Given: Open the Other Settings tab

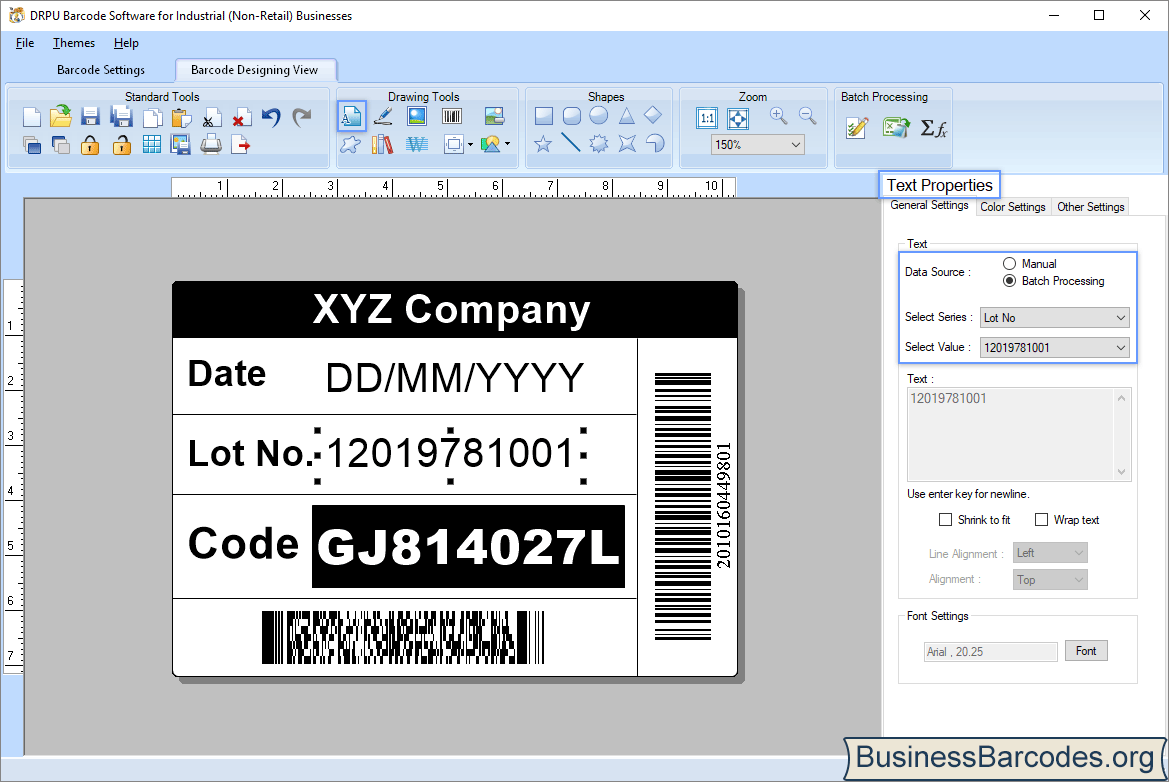Looking at the screenshot, I should (x=1090, y=206).
